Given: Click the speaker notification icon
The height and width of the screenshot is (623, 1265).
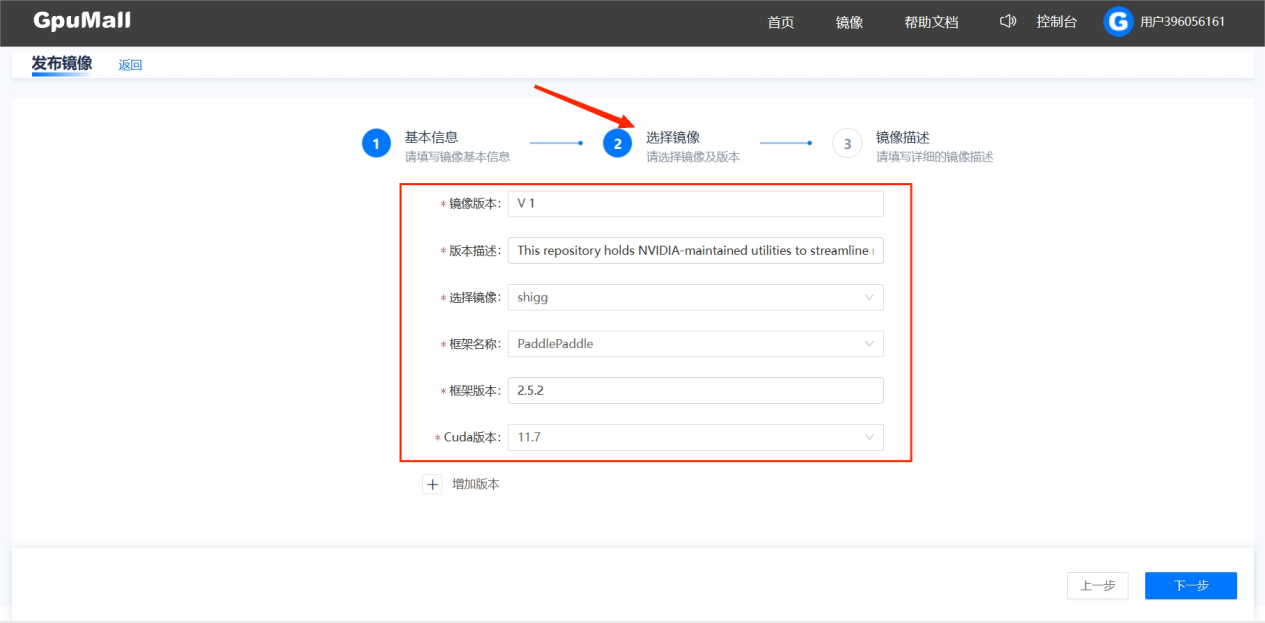Looking at the screenshot, I should coord(1008,21).
